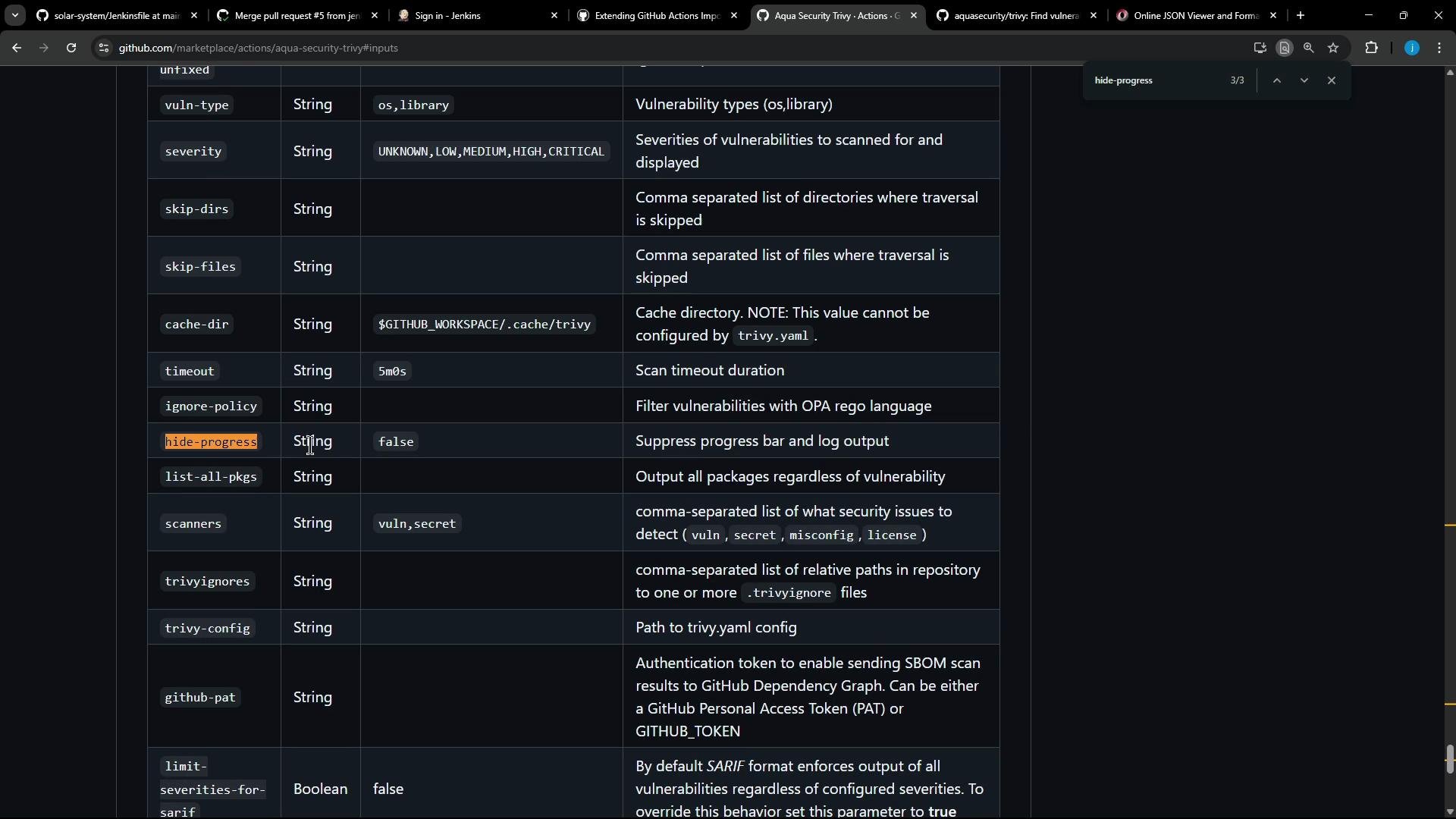This screenshot has width=1456, height=819.
Task: Close the Merge pull request #5 tab
Action: point(375,15)
